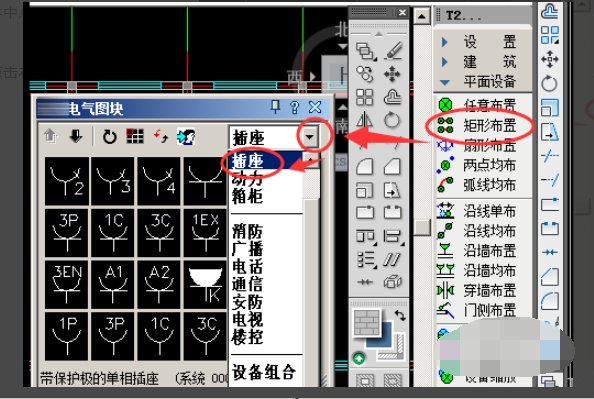
Task: Click the move-down arrow in 电气图块 toolbar
Action: point(76,136)
